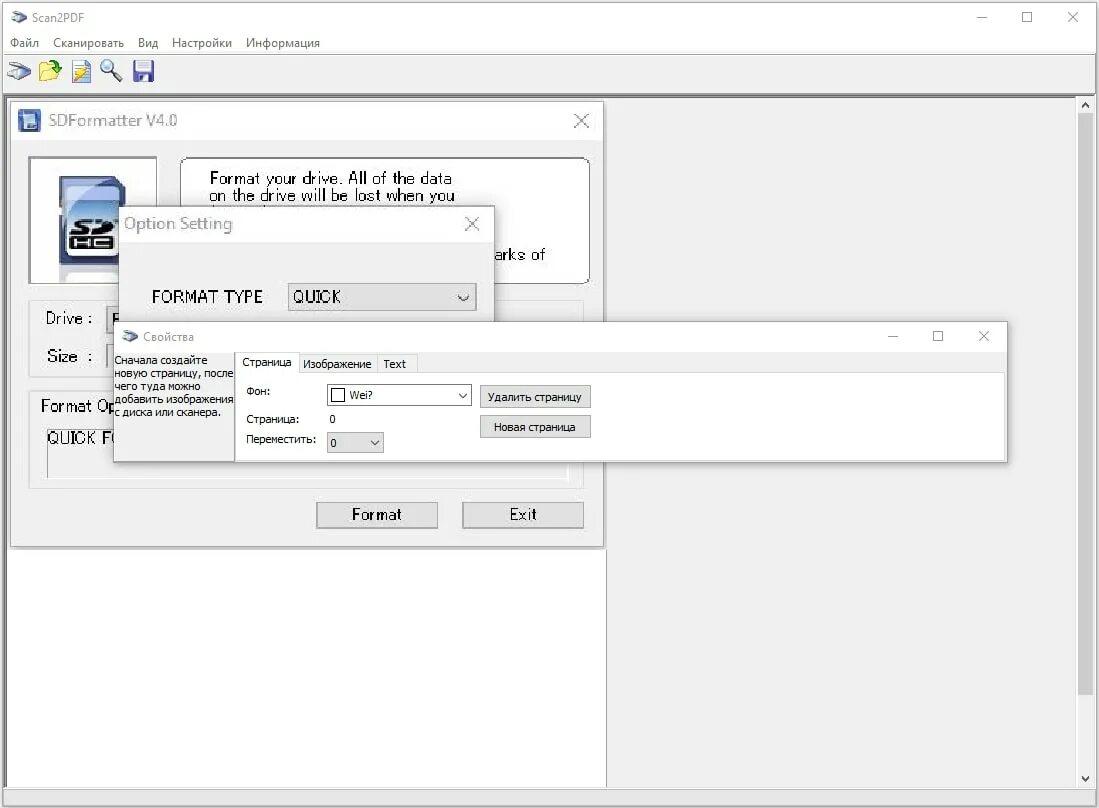Click the vertical scrollbar up arrow
The width and height of the screenshot is (1099, 808).
click(x=1086, y=105)
